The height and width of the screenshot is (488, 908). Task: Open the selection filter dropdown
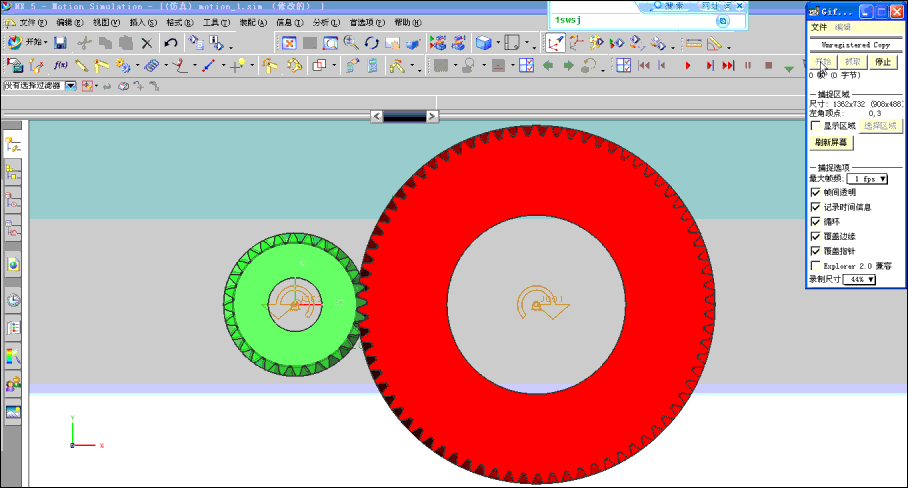[71, 86]
